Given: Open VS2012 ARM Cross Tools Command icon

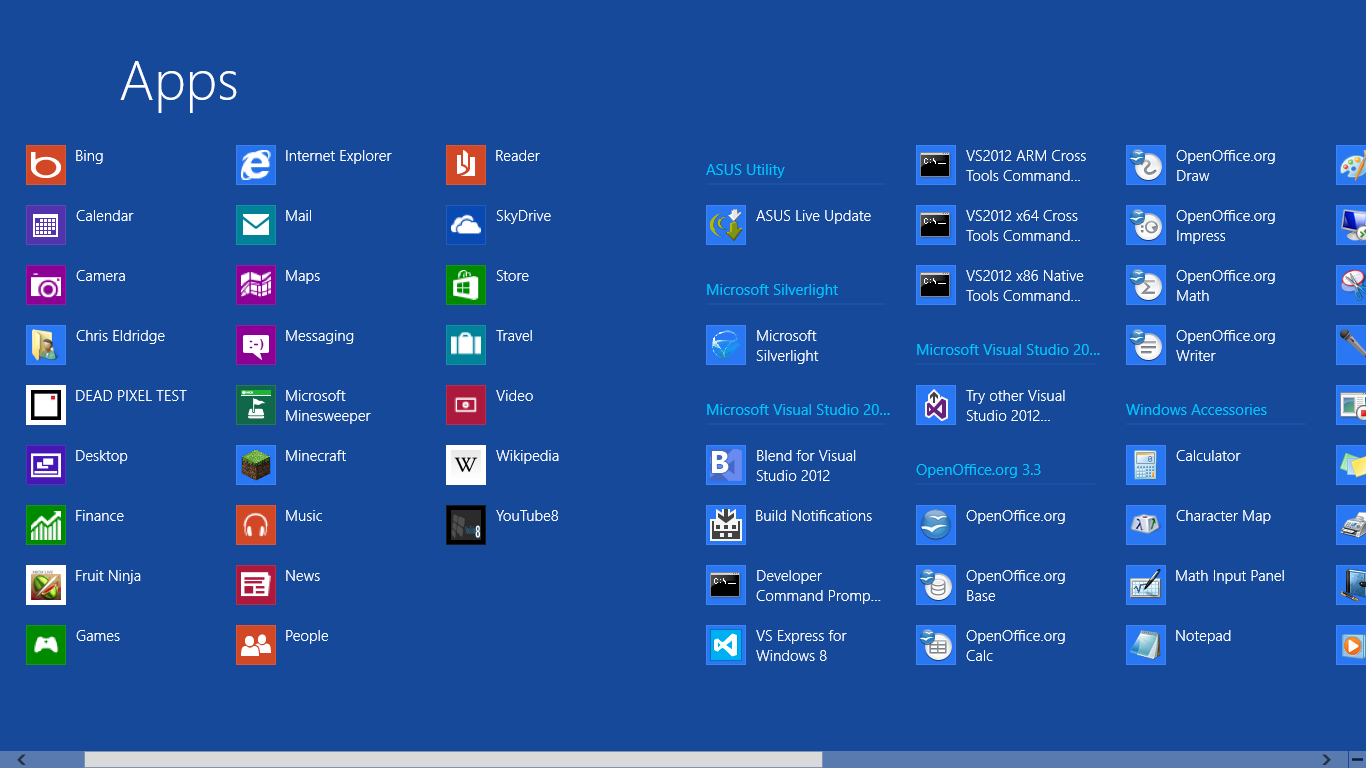Looking at the screenshot, I should click(x=936, y=165).
